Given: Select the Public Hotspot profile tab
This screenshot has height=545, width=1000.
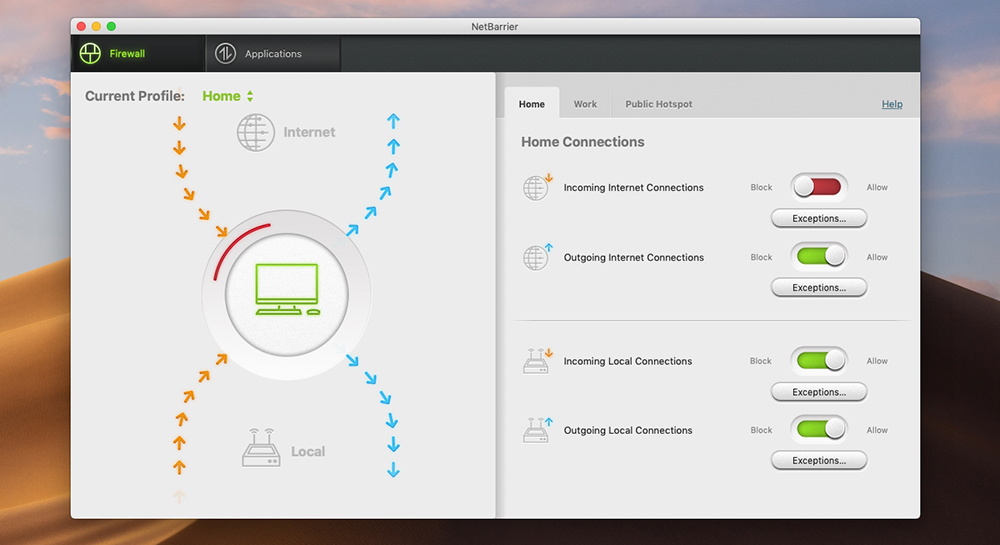Looking at the screenshot, I should tap(658, 103).
